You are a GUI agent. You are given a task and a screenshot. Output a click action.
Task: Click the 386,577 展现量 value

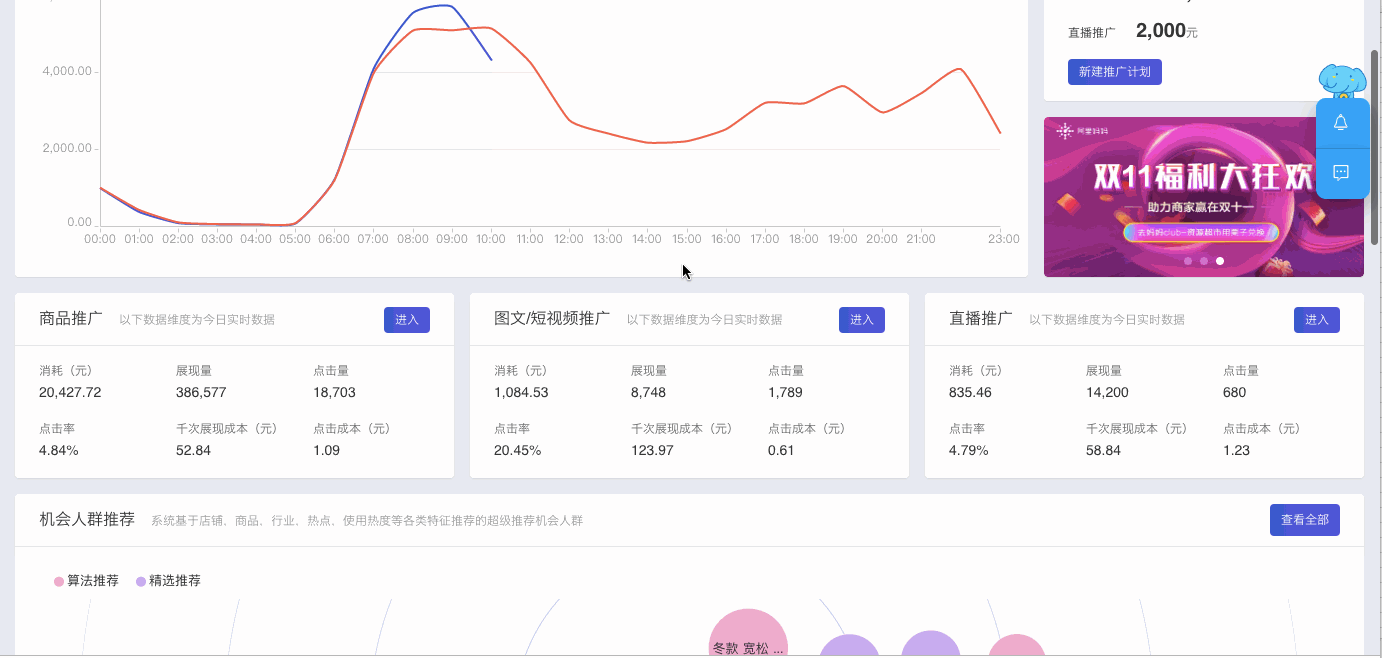(x=201, y=392)
